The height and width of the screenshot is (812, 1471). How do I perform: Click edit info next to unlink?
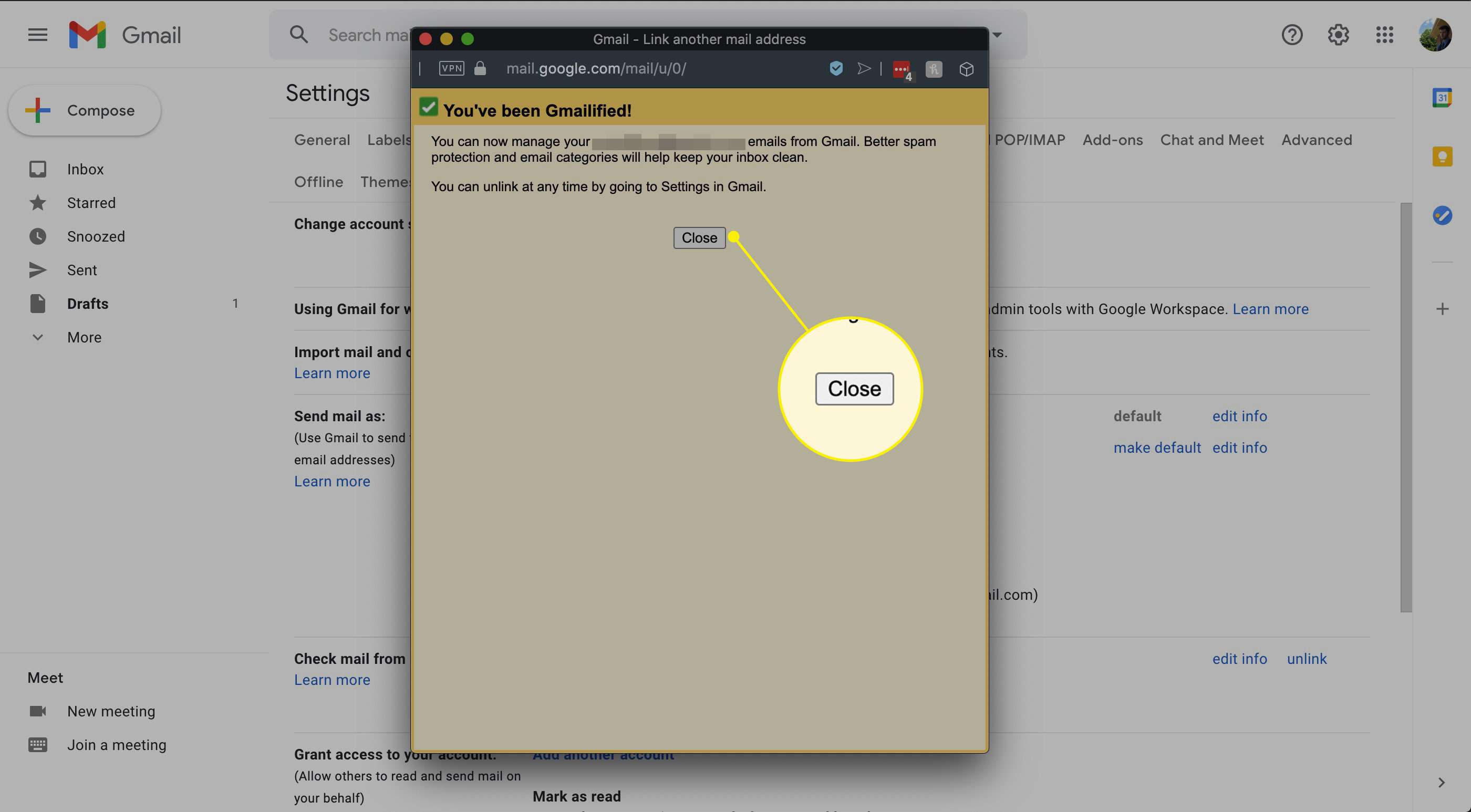coord(1239,659)
